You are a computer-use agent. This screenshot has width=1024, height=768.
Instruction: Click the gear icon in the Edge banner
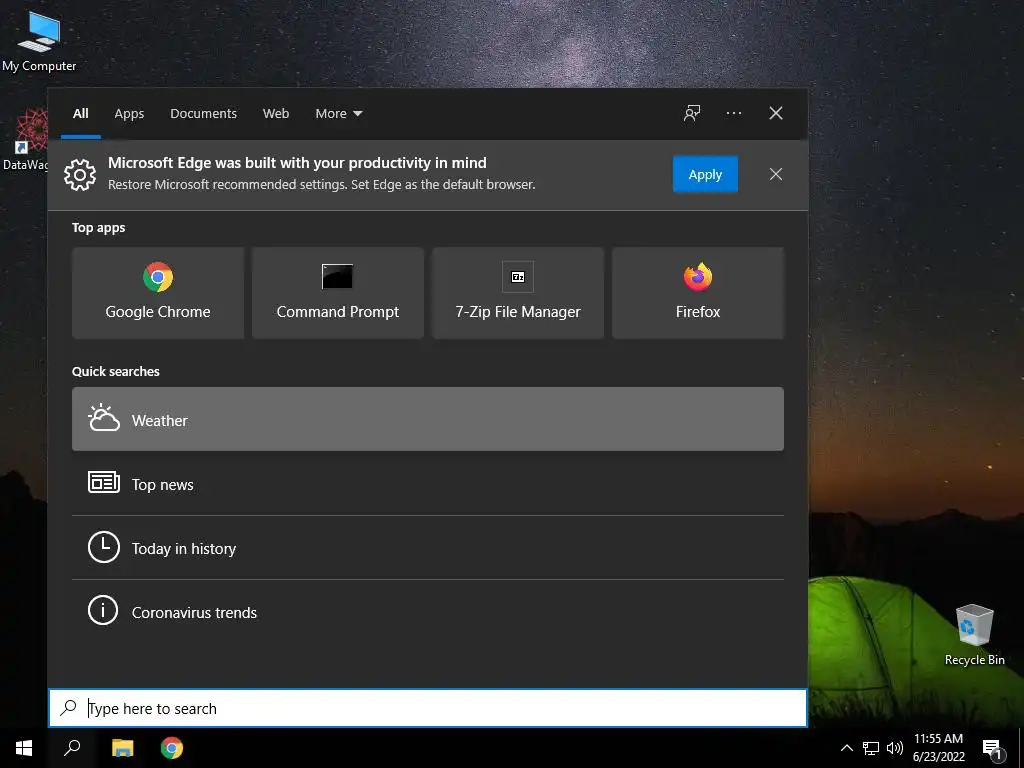tap(80, 174)
